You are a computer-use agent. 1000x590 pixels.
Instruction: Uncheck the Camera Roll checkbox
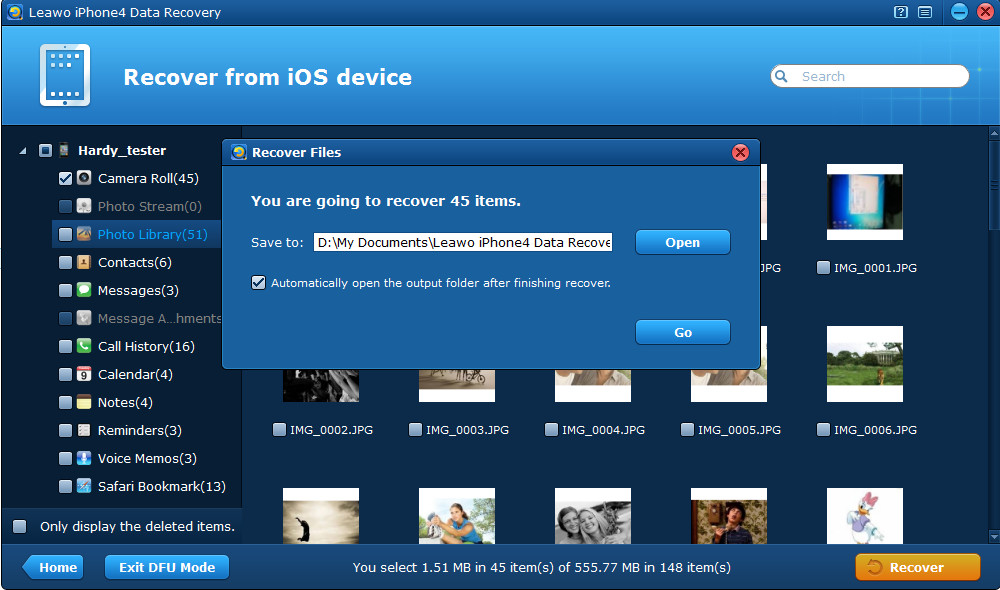pos(65,179)
